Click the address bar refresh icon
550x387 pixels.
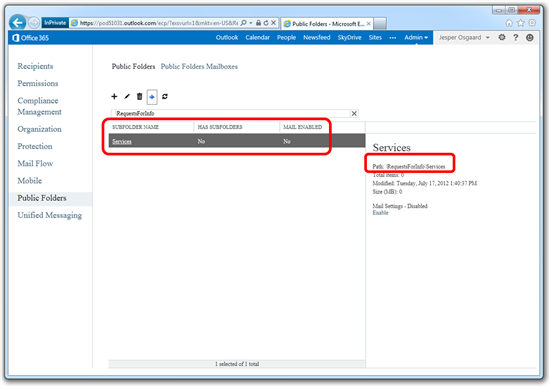(x=266, y=23)
